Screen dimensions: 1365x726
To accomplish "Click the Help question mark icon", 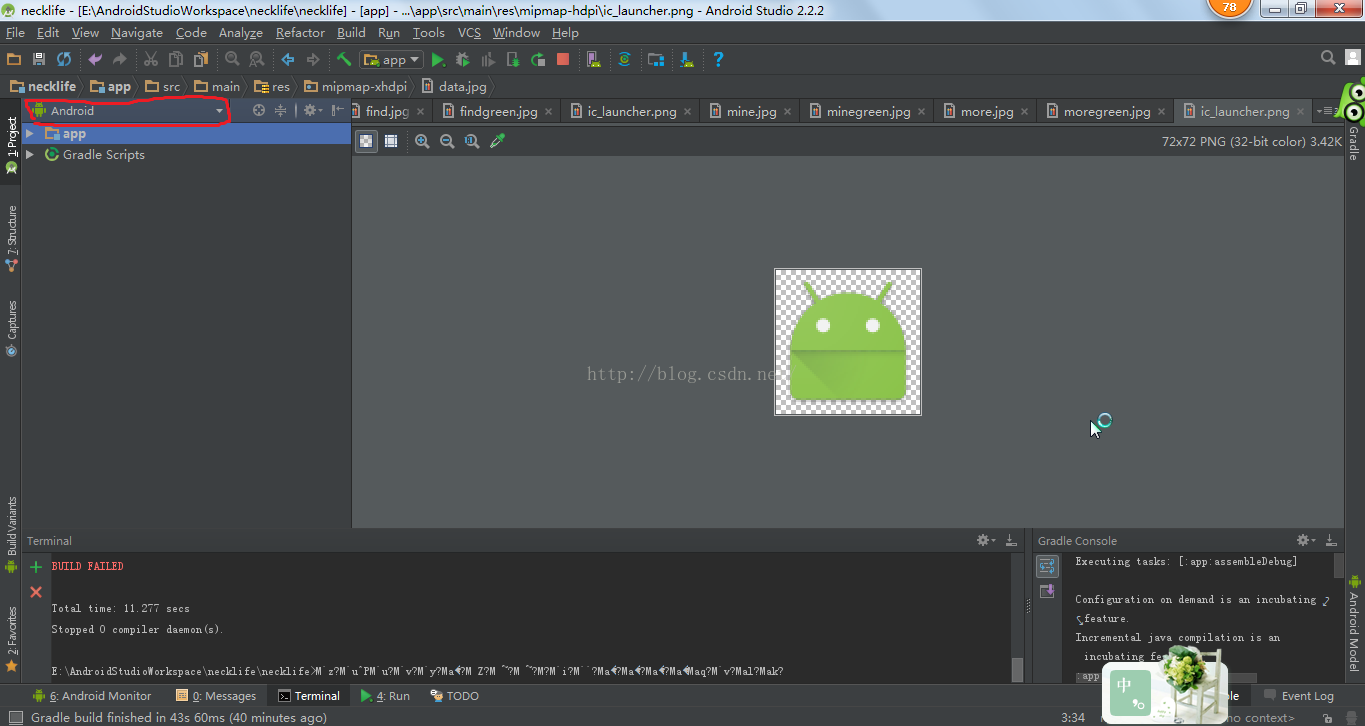I will pos(718,59).
